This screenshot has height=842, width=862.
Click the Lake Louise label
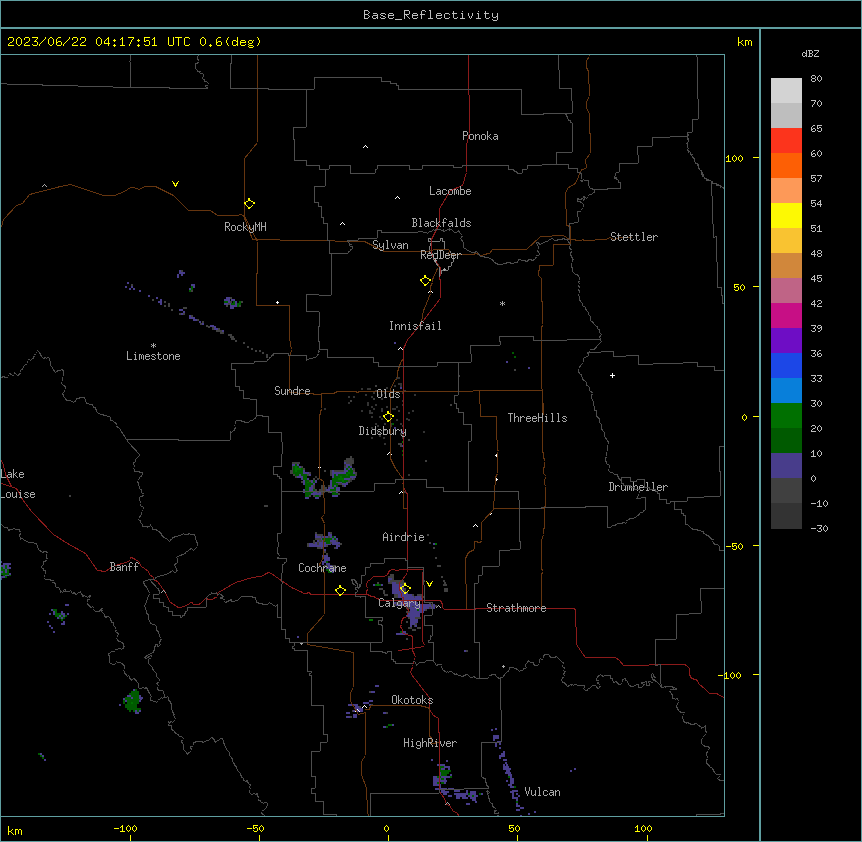click(x=18, y=484)
